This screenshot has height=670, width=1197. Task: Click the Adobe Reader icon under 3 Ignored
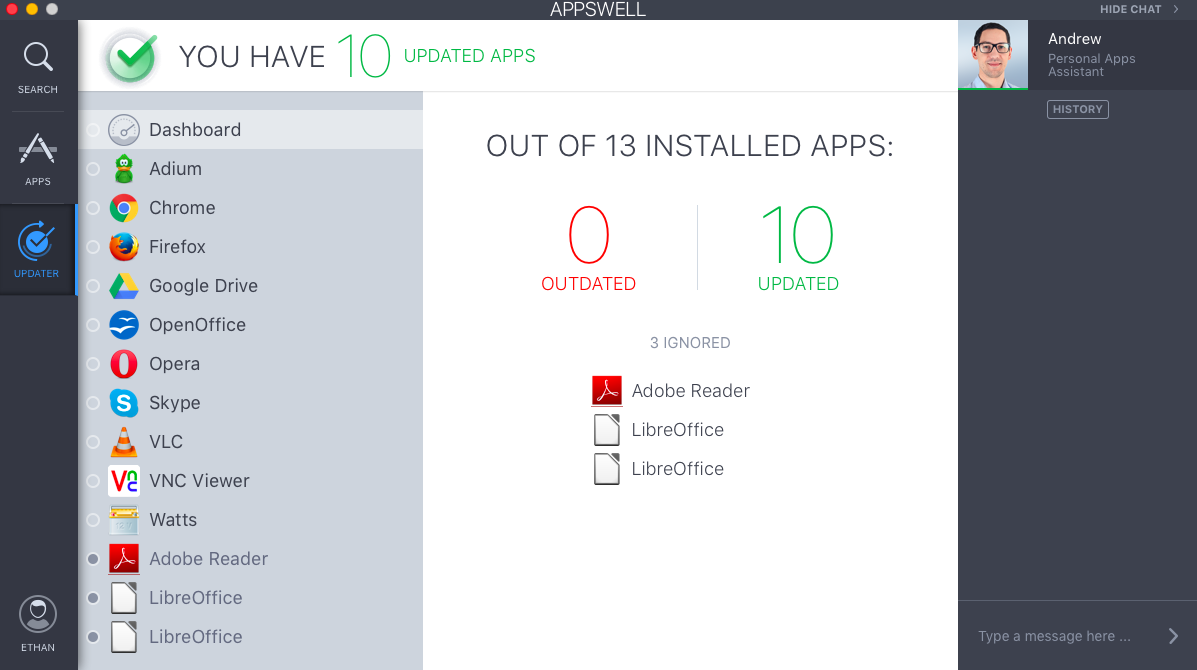(x=607, y=391)
